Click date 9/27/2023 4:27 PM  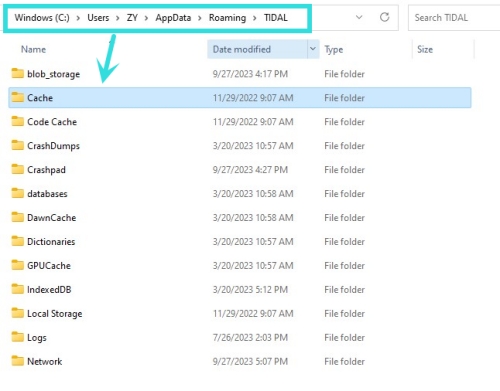tap(250, 170)
